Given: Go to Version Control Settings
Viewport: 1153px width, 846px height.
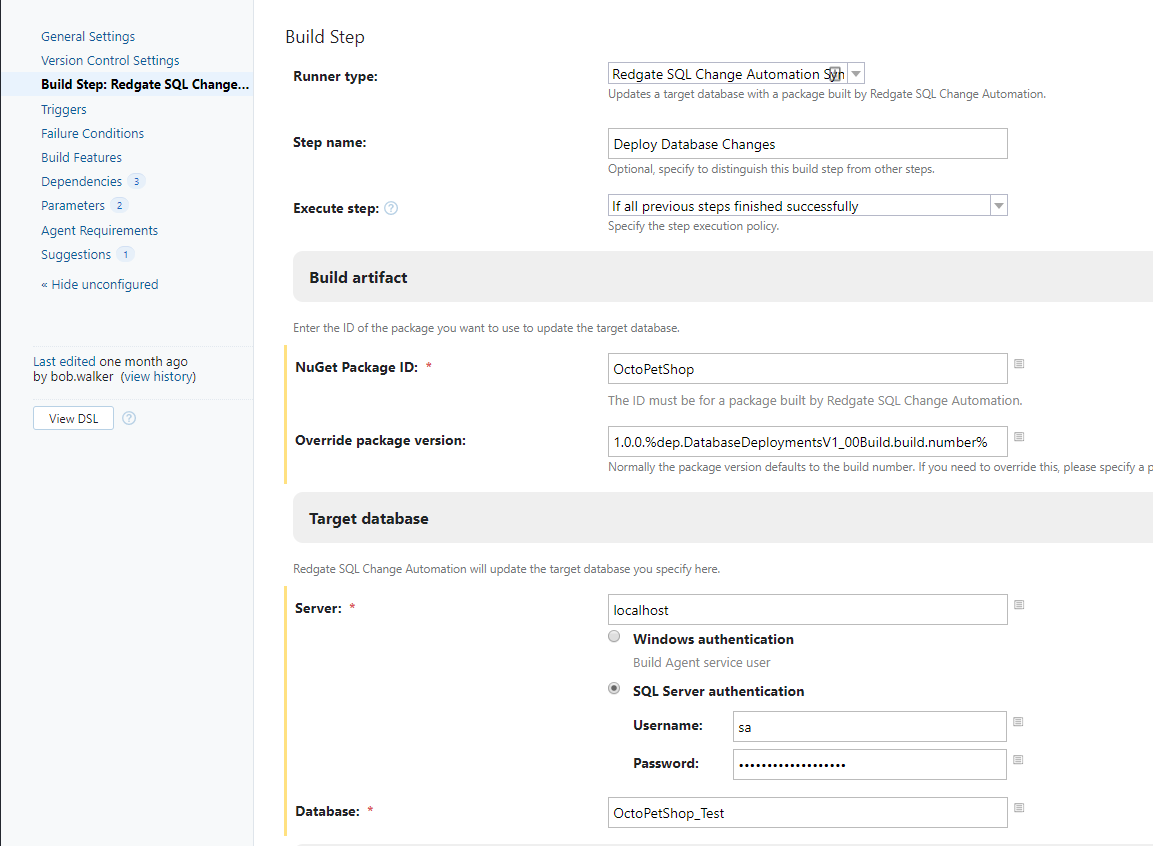Looking at the screenshot, I should click(110, 60).
